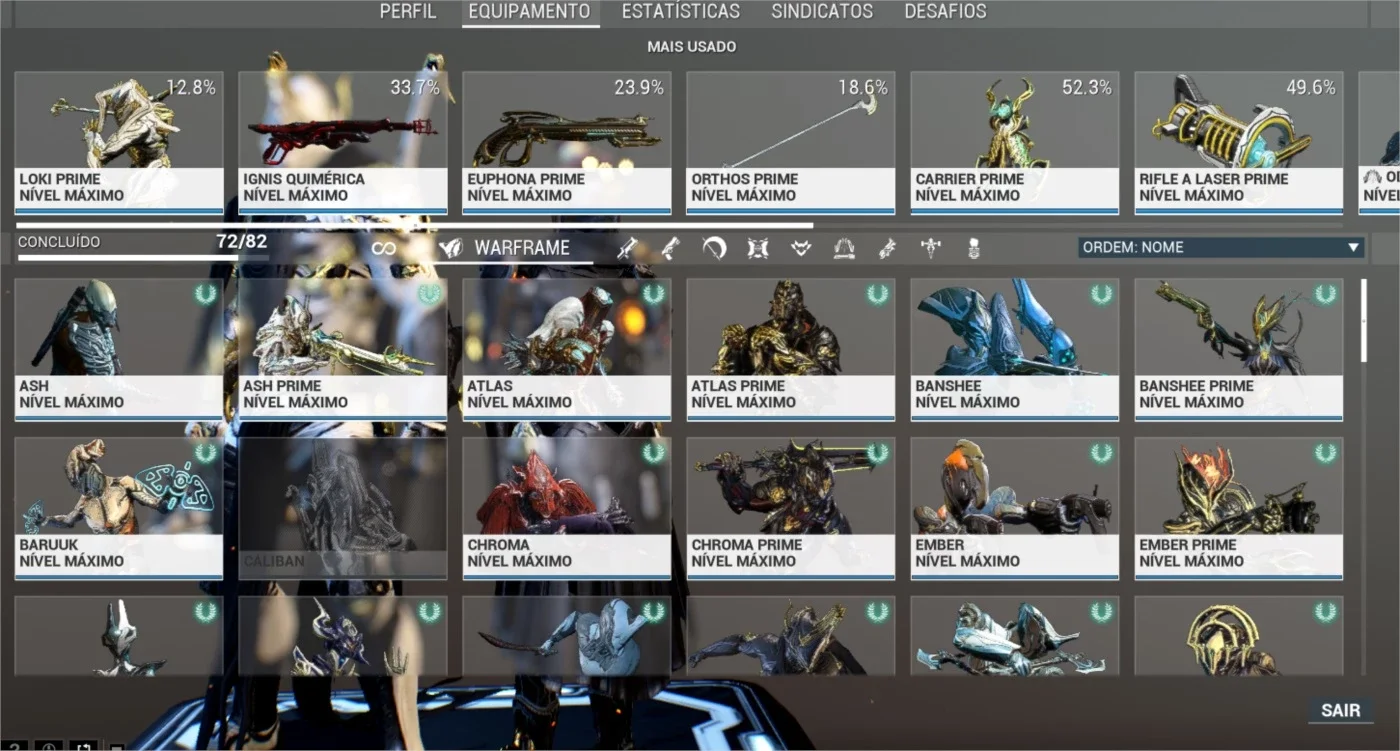Viewport: 1400px width, 751px height.
Task: Select the EQUIPAMENTO tab
Action: click(x=530, y=12)
